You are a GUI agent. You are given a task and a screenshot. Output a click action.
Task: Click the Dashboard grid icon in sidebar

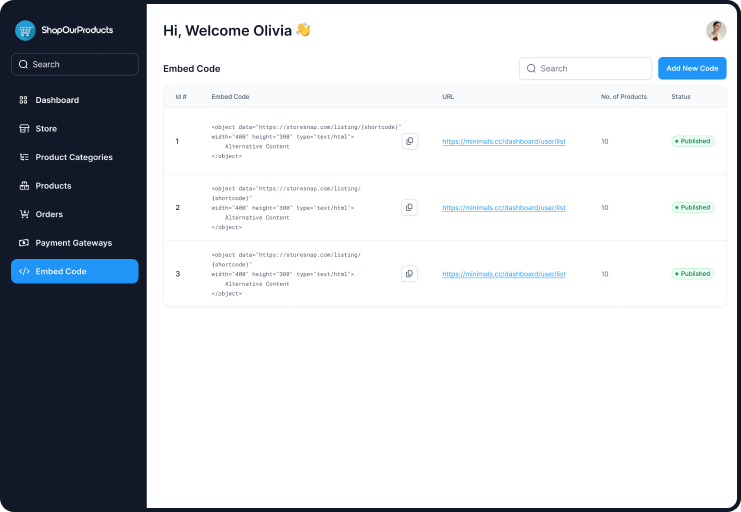click(24, 100)
